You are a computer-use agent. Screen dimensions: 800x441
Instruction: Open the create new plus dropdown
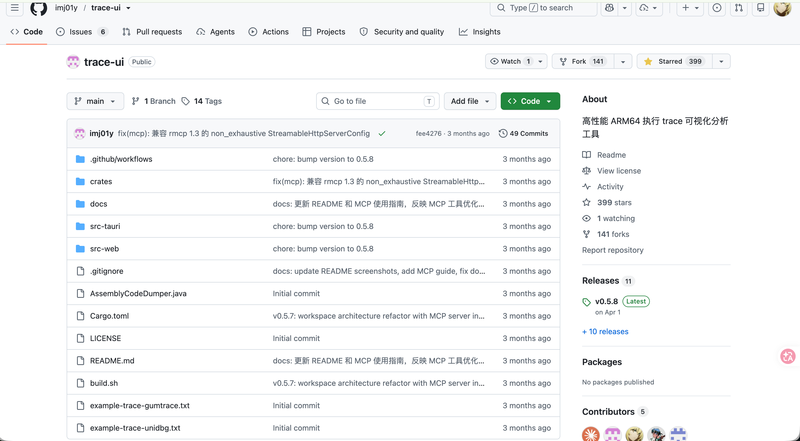tap(690, 8)
